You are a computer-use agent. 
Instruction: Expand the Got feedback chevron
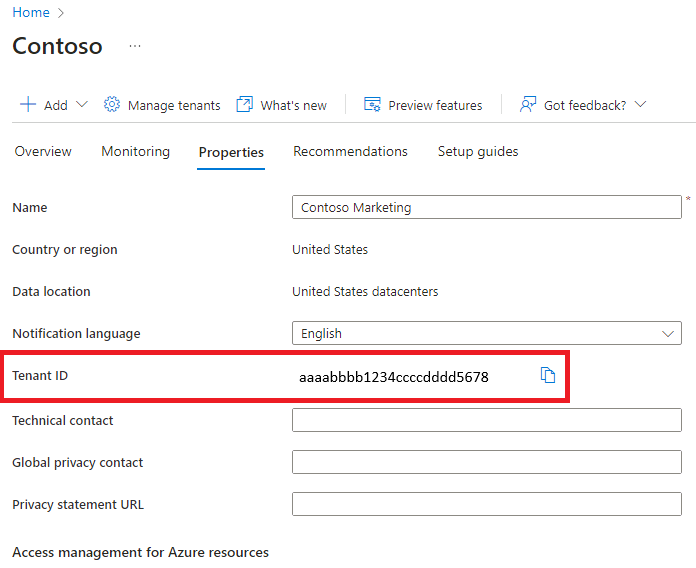pos(641,105)
